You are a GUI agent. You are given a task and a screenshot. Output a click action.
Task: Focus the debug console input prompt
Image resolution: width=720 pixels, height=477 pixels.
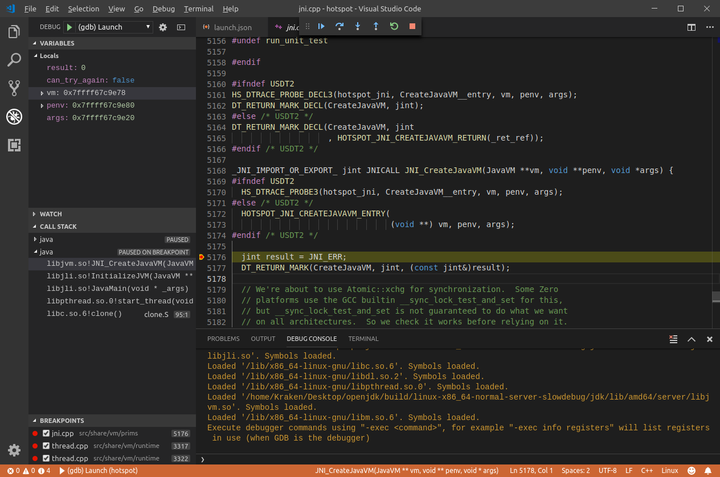(x=459, y=459)
